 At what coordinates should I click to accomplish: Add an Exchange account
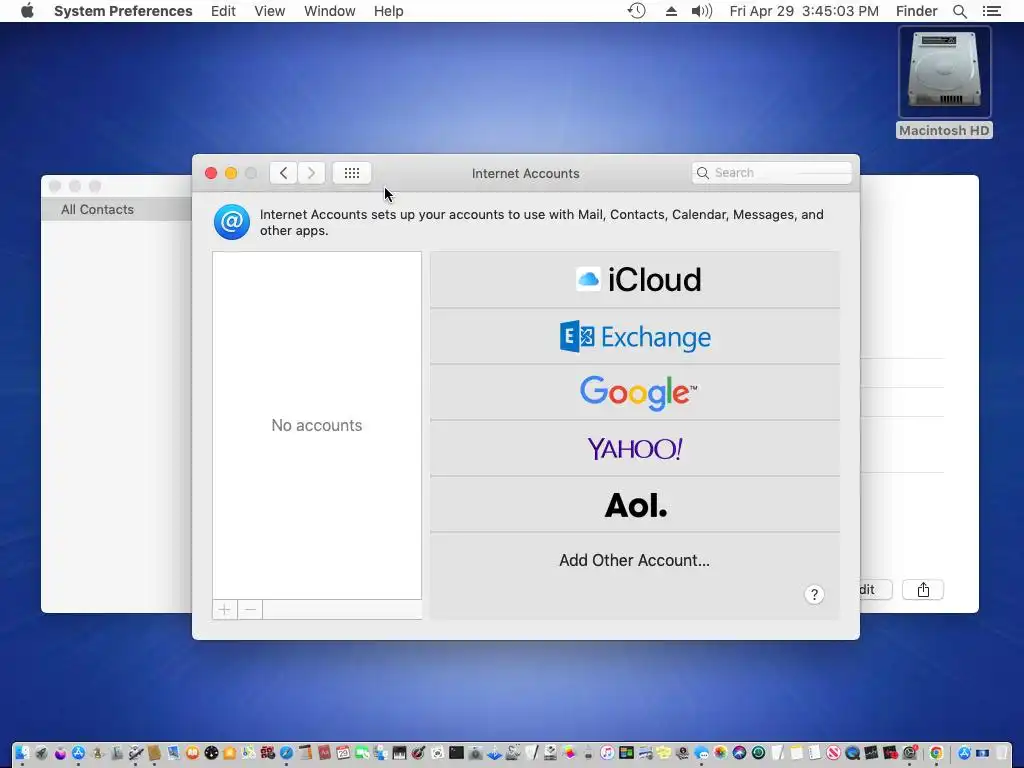(x=635, y=336)
